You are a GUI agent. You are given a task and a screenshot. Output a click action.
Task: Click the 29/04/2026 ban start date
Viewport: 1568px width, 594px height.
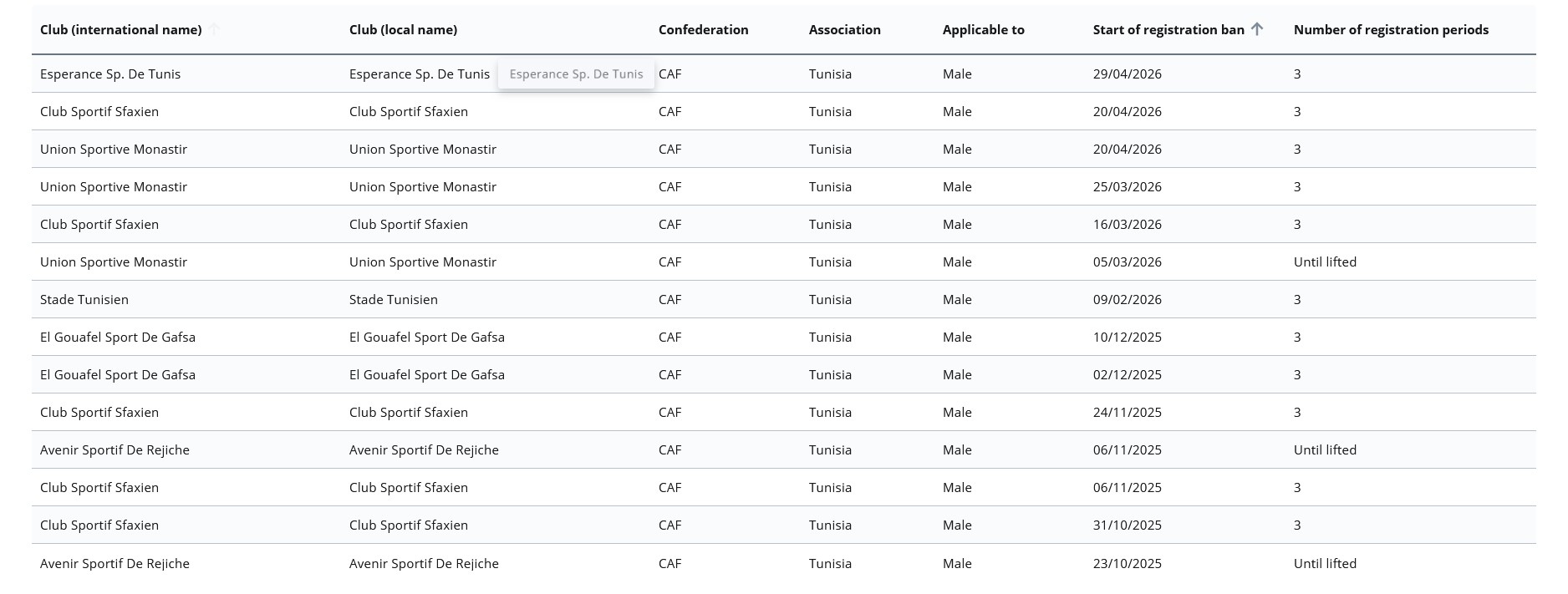pyautogui.click(x=1127, y=74)
